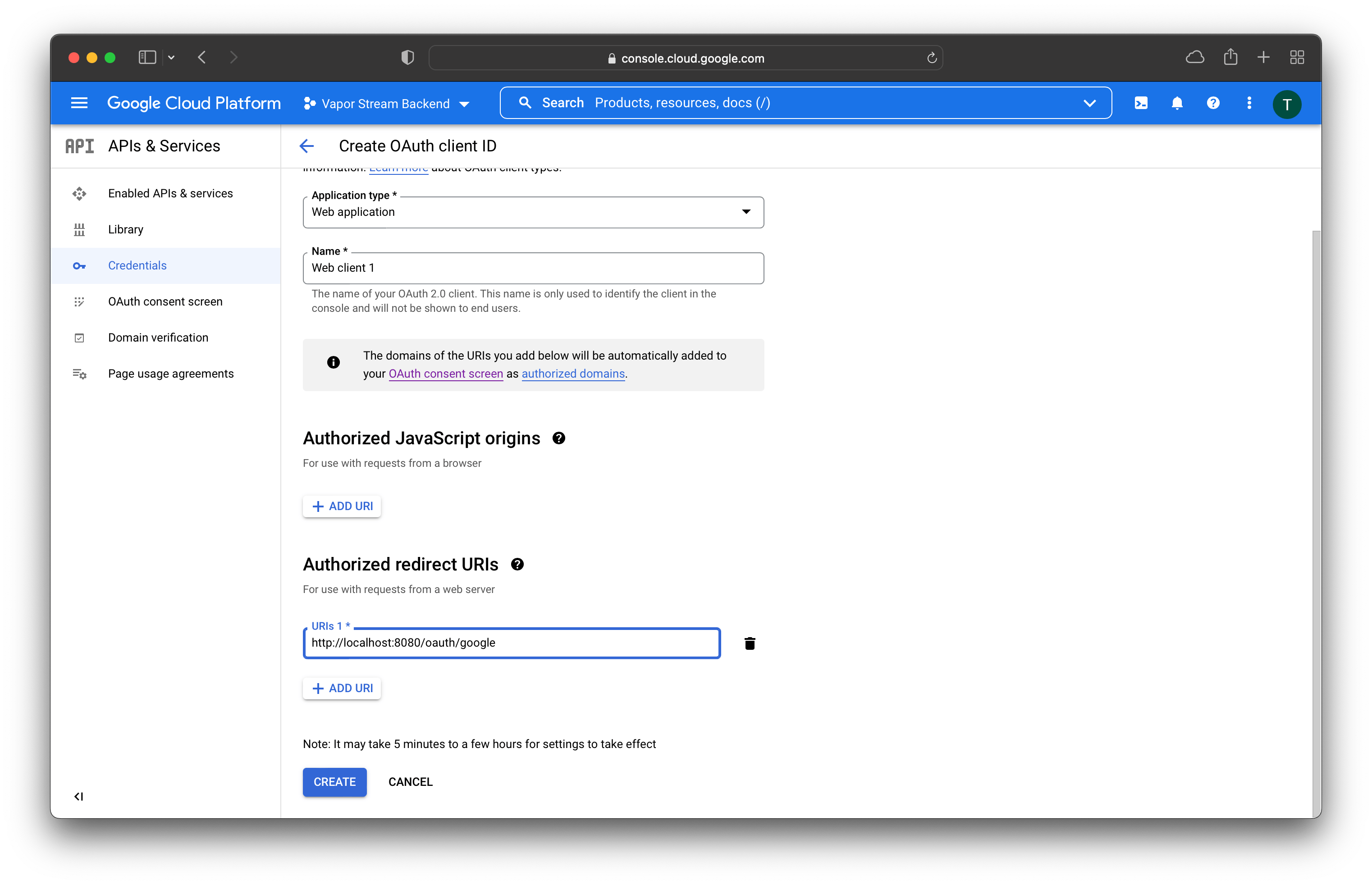The image size is (1372, 885).
Task: Select the Credentials menu item
Action: click(138, 265)
